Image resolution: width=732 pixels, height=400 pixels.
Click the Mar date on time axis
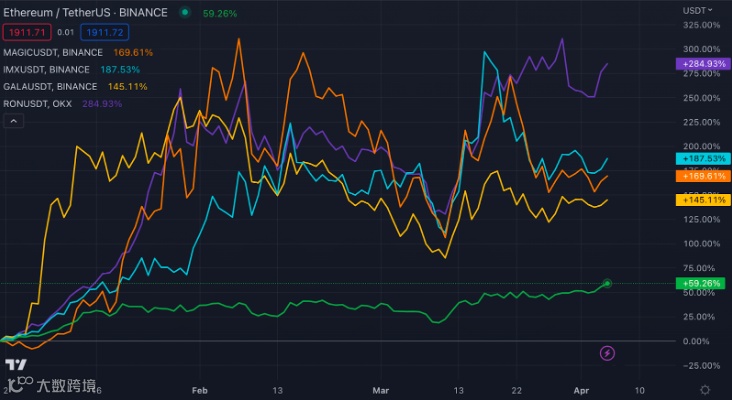(381, 391)
